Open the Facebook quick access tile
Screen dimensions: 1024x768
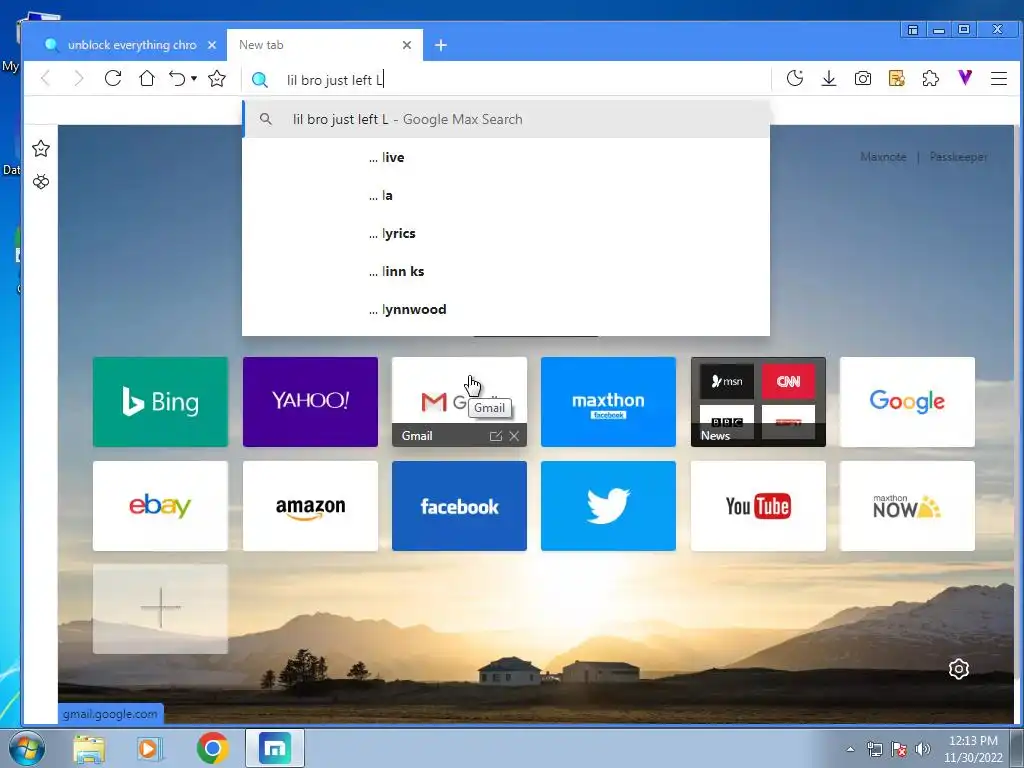tap(459, 506)
